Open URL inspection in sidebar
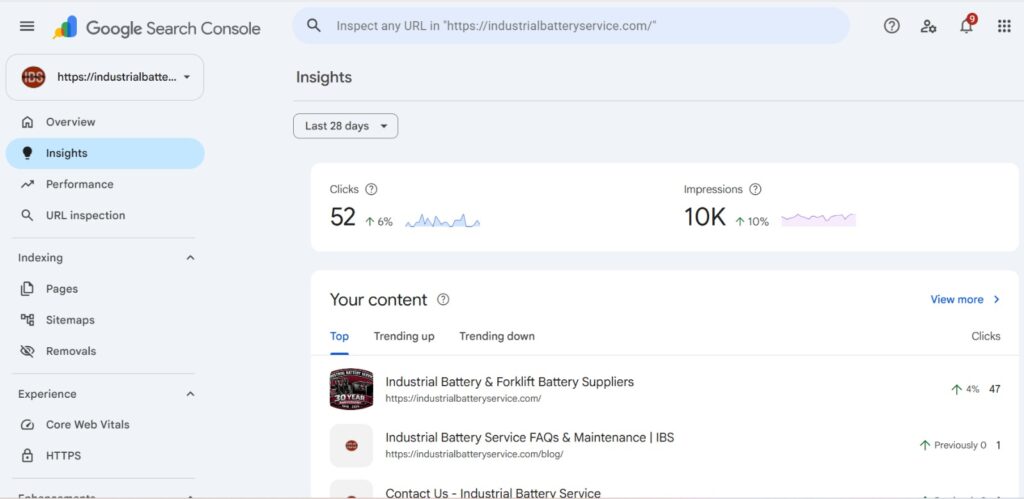The image size is (1024, 499). point(104,216)
